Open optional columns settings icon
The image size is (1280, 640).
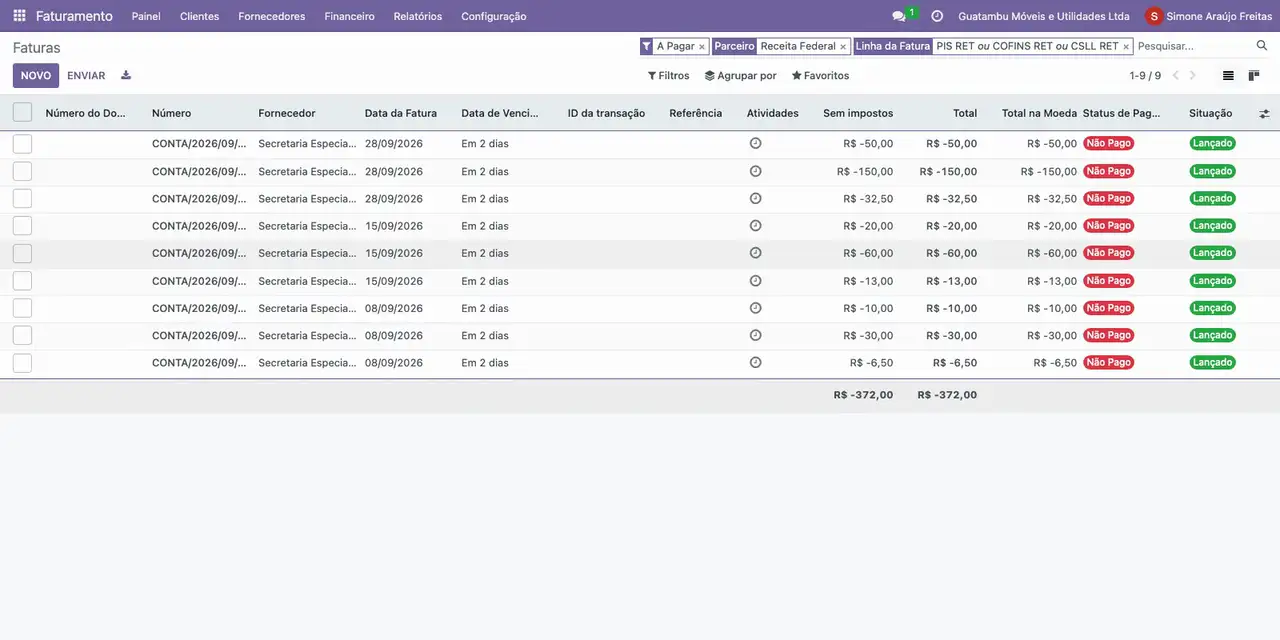(x=1264, y=114)
